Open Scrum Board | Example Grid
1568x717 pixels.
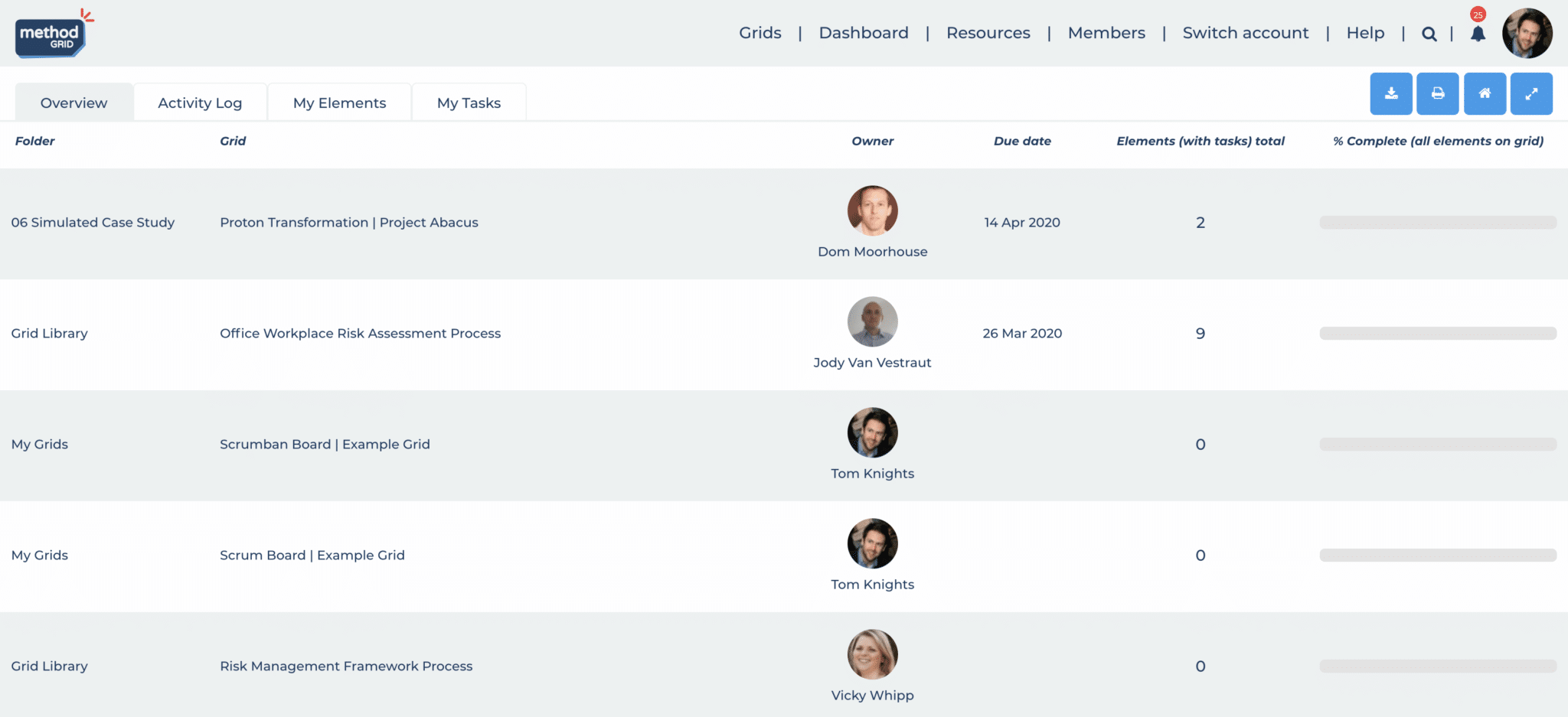tap(312, 556)
